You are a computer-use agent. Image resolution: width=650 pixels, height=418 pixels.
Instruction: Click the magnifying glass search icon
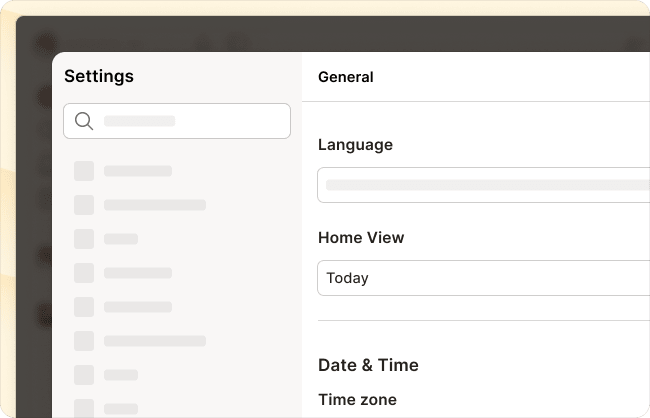[x=84, y=121]
